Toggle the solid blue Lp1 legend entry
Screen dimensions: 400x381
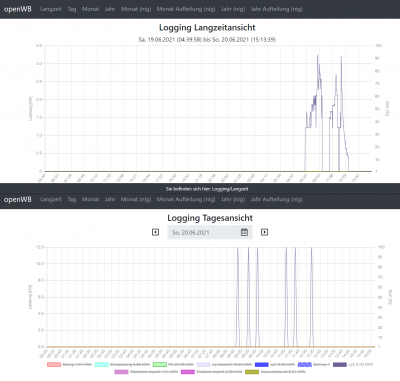coord(275,365)
